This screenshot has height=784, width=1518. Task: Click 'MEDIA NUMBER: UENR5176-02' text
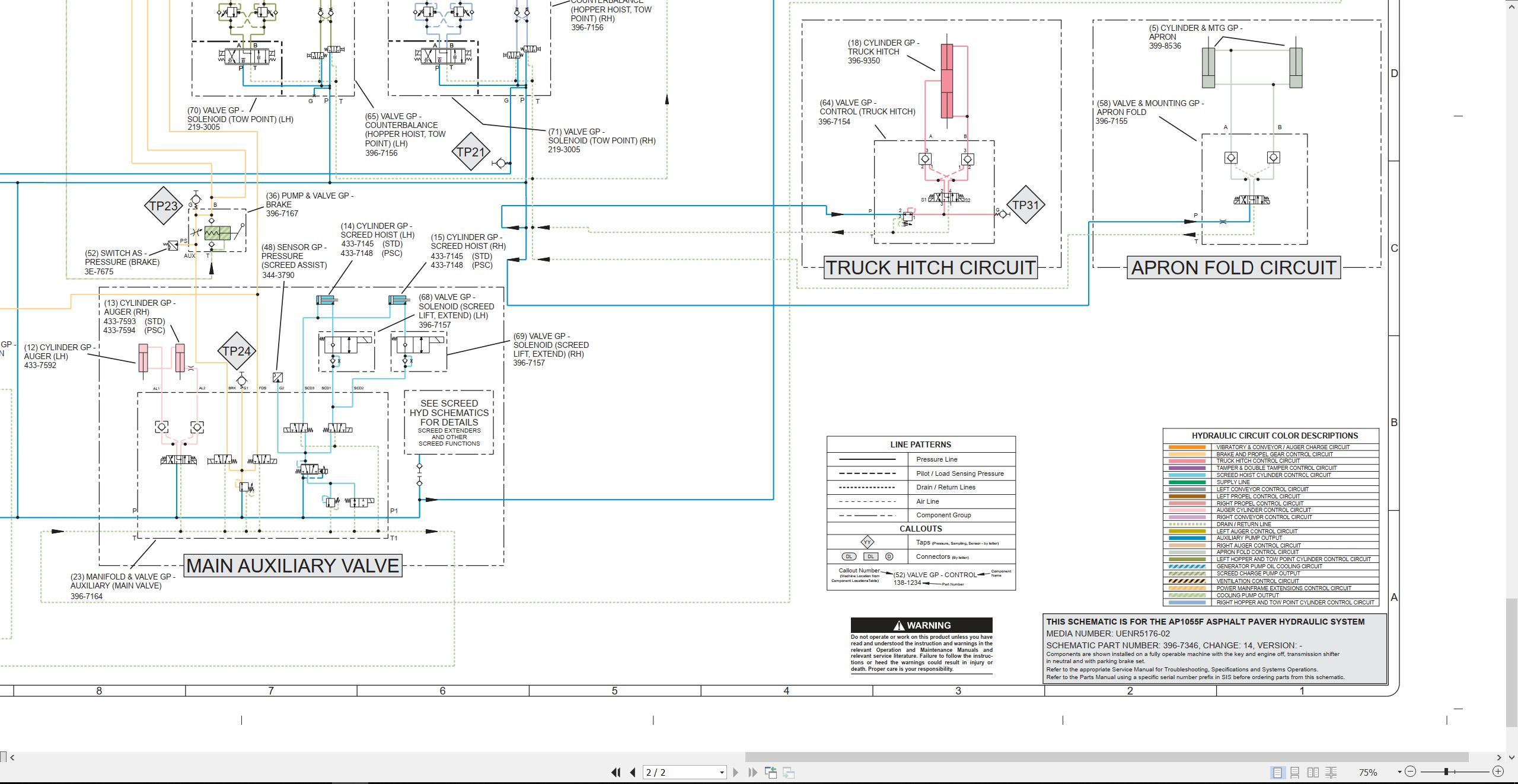click(1108, 633)
